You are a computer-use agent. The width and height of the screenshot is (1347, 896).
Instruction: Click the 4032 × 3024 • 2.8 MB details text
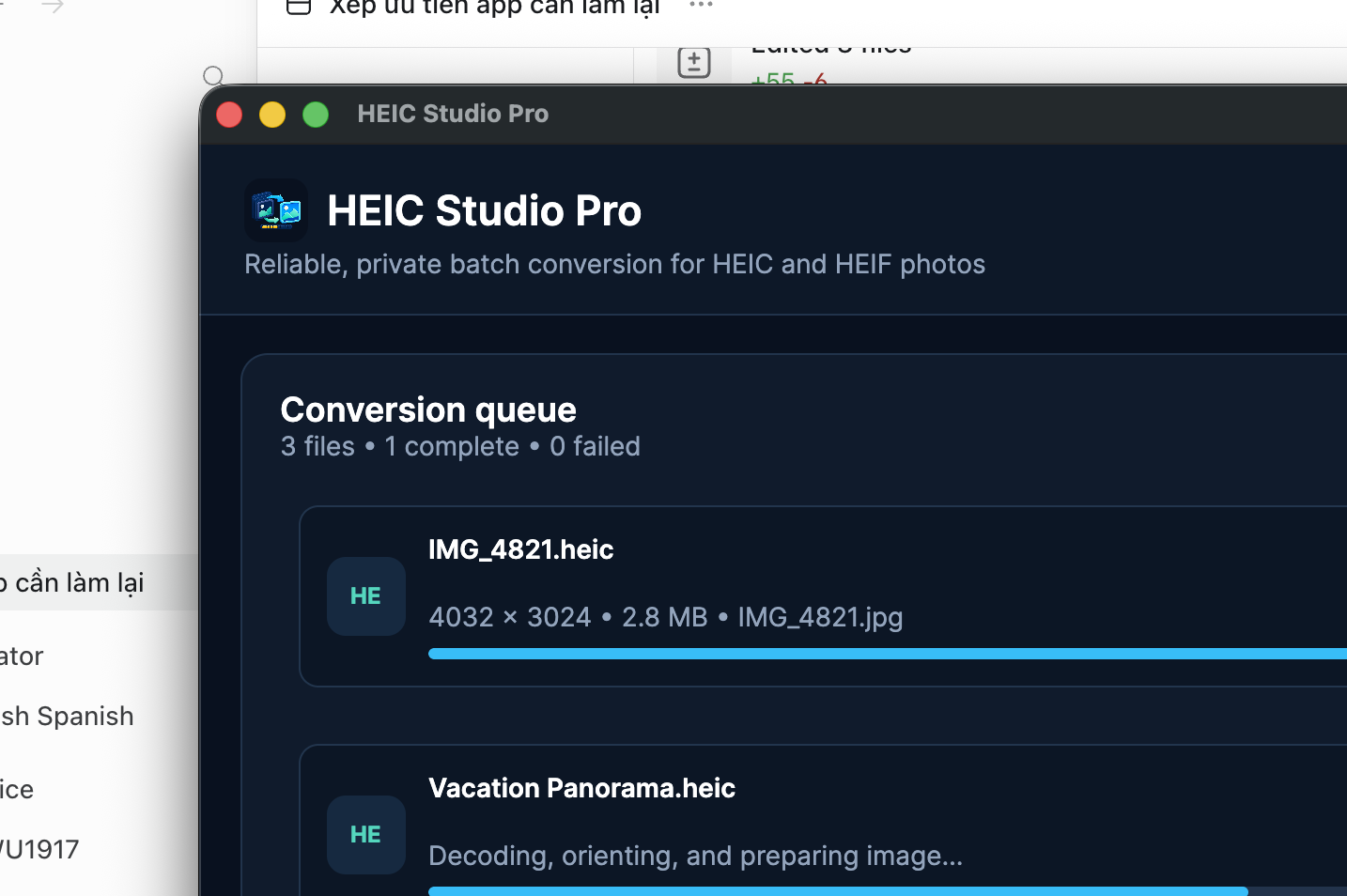tap(666, 617)
